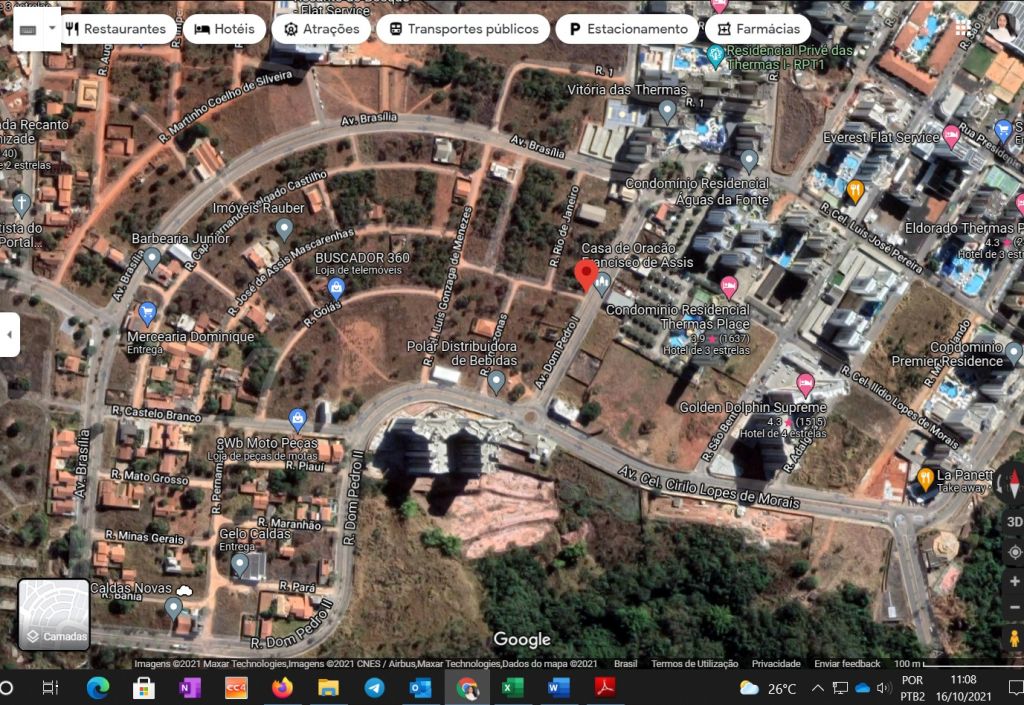This screenshot has height=705, width=1024.
Task: Select the Polar Distribuidora de Bebidas pin
Action: 496,382
